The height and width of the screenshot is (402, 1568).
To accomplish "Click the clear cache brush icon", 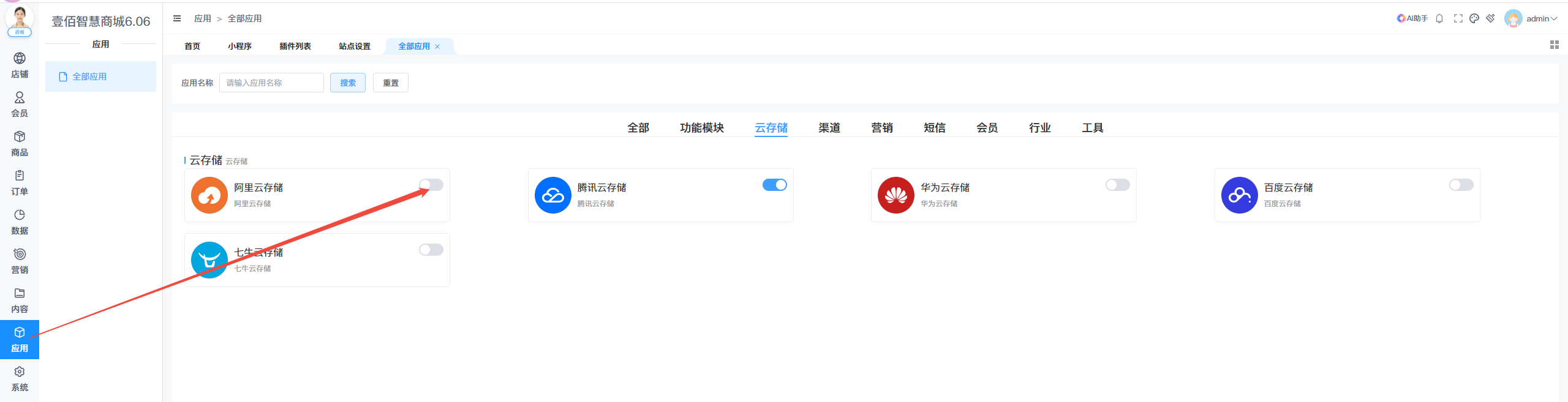I will 1490,18.
